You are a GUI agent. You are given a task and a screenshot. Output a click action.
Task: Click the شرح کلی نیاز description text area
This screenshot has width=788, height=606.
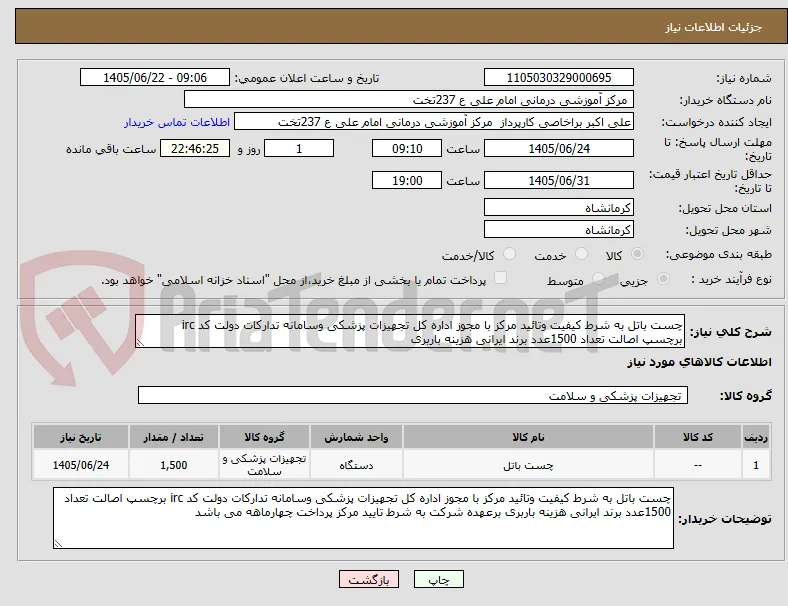point(410,332)
